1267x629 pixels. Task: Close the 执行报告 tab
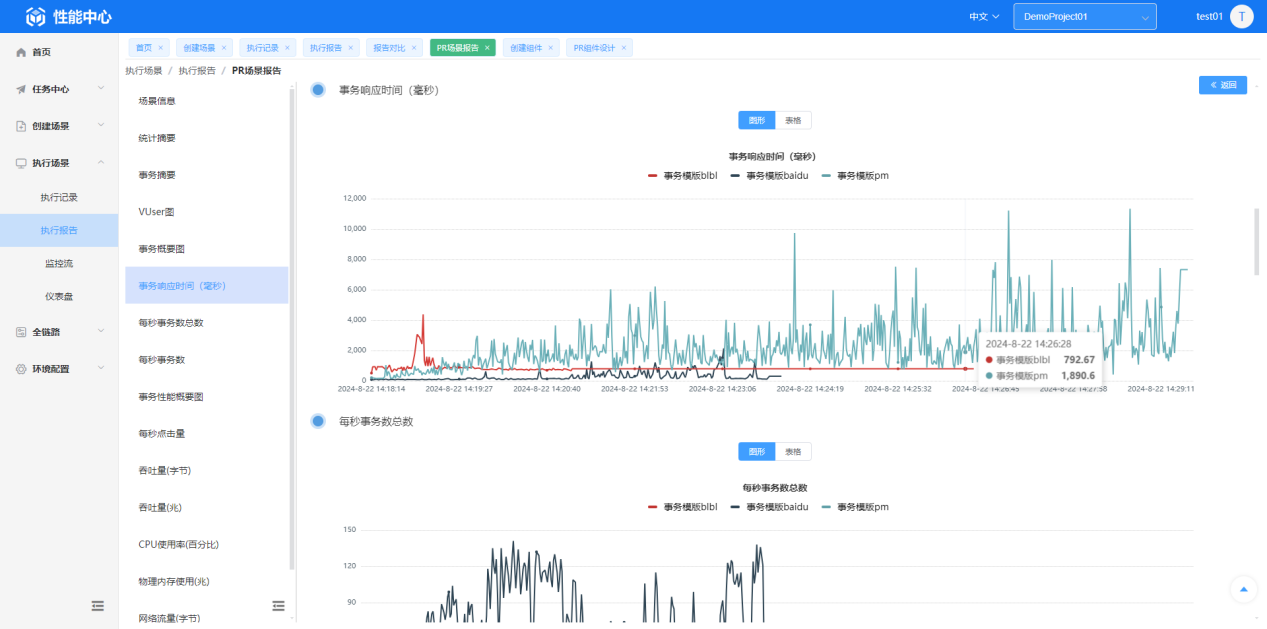point(350,48)
